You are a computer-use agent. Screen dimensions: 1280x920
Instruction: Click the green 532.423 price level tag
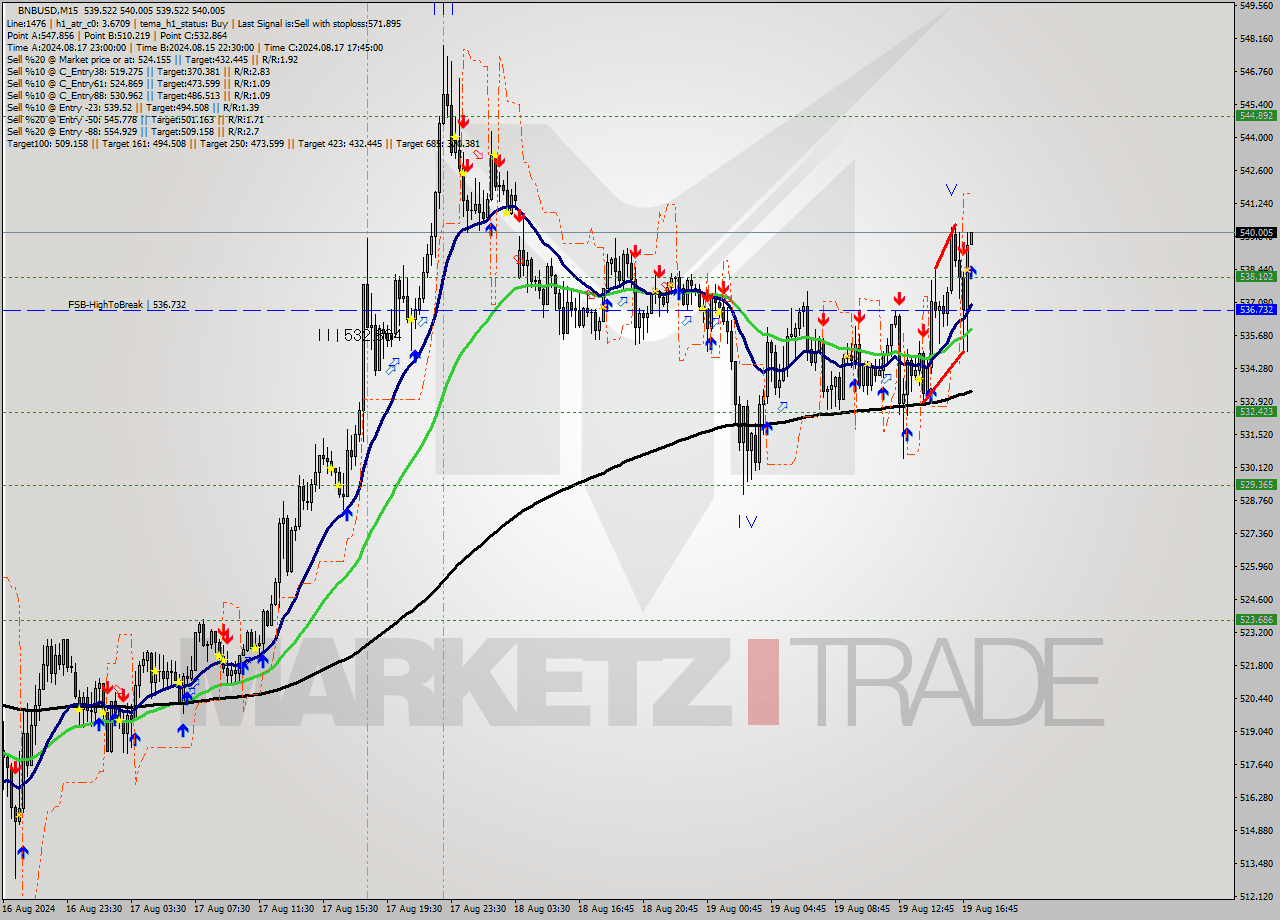(x=1256, y=411)
